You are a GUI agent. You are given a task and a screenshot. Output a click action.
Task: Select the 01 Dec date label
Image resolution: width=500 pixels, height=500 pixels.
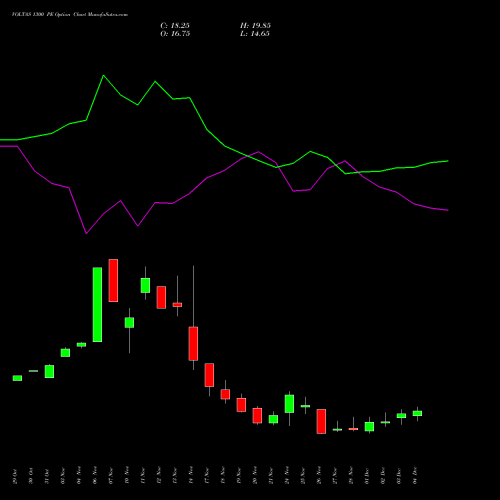367,476
